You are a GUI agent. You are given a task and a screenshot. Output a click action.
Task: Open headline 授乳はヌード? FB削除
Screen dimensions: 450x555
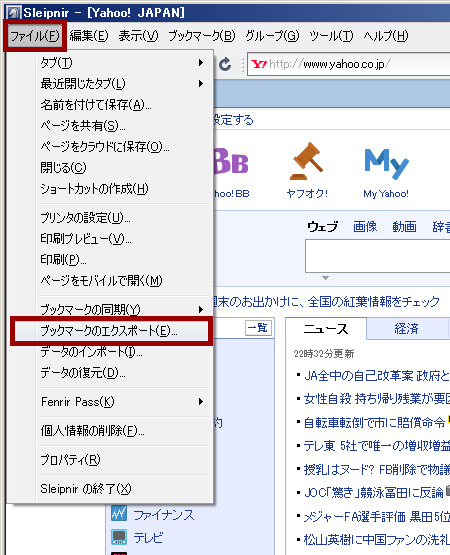coord(377,469)
